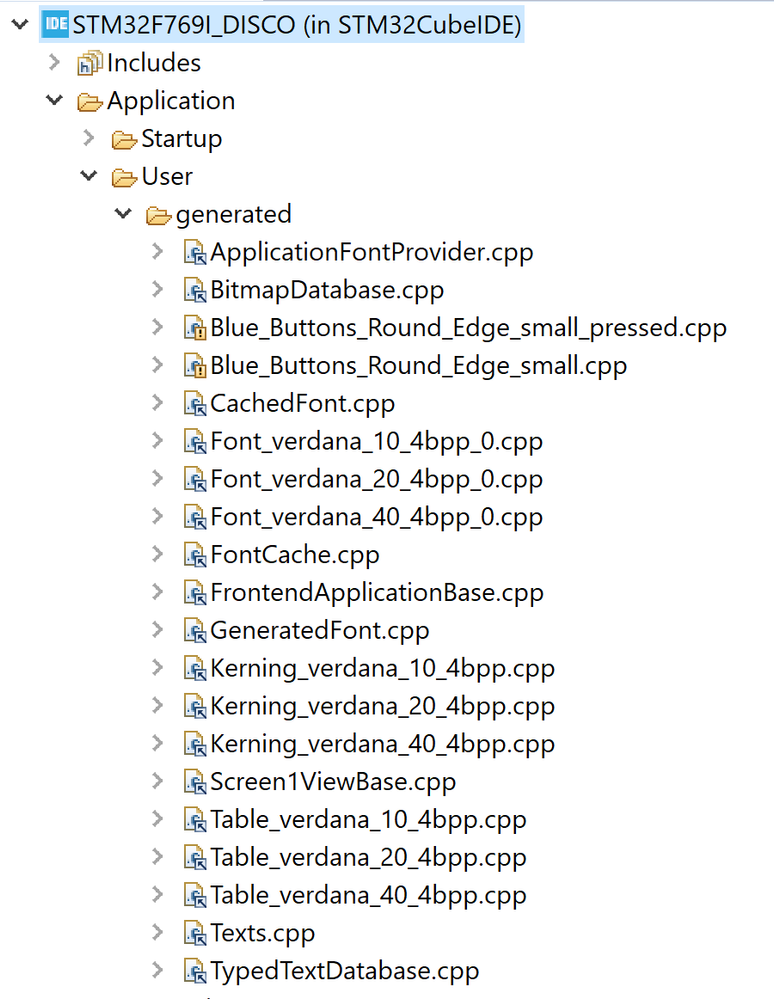
Task: Click the BitmapDatabase.cpp file icon
Action: [x=194, y=291]
